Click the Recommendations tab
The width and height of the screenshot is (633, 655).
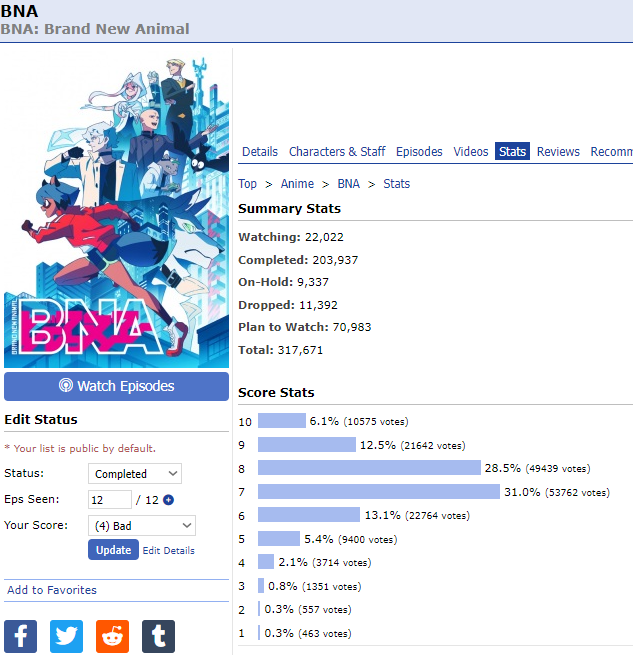[611, 151]
